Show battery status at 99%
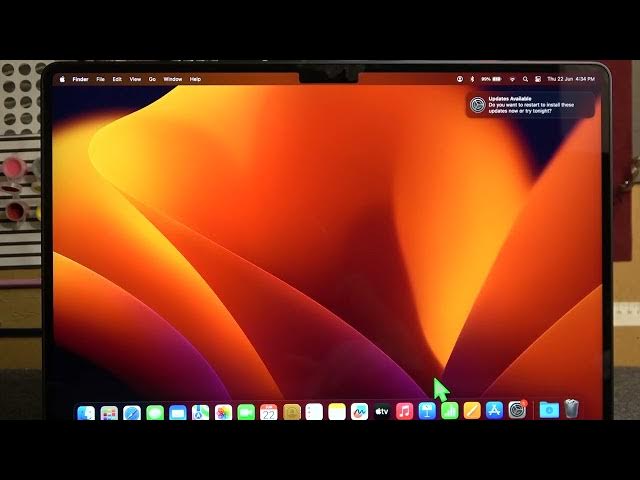The height and width of the screenshot is (480, 640). [x=491, y=79]
